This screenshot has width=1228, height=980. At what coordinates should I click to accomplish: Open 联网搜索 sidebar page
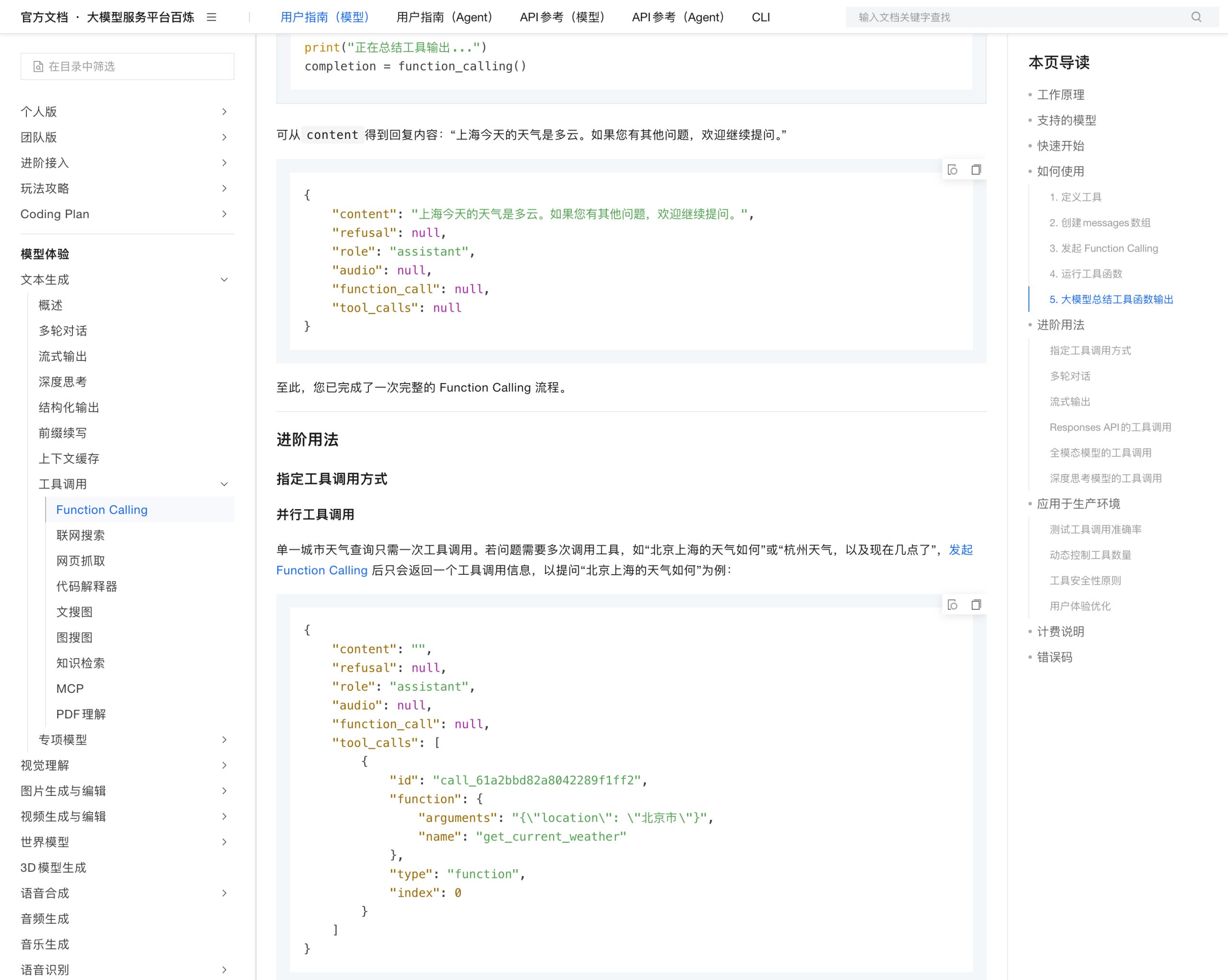click(x=80, y=535)
